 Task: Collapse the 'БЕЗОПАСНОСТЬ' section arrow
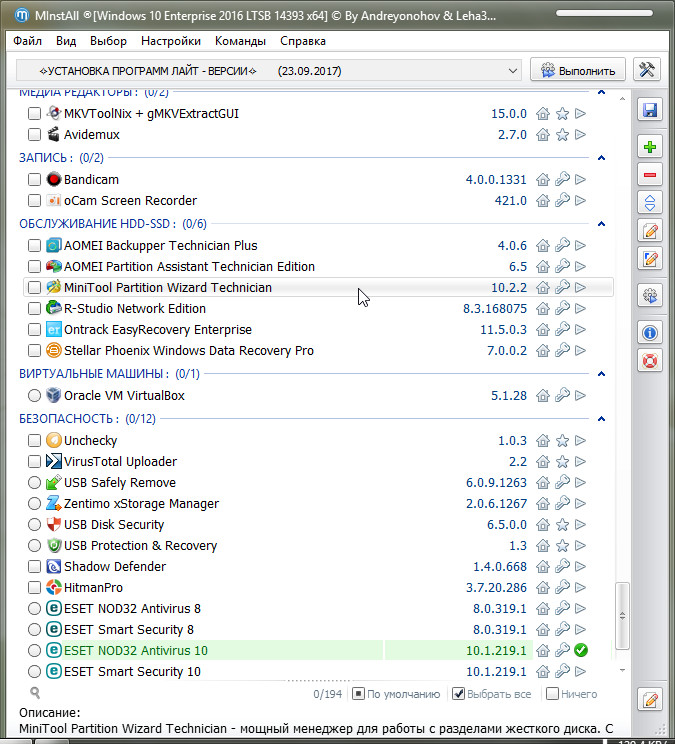coord(601,419)
